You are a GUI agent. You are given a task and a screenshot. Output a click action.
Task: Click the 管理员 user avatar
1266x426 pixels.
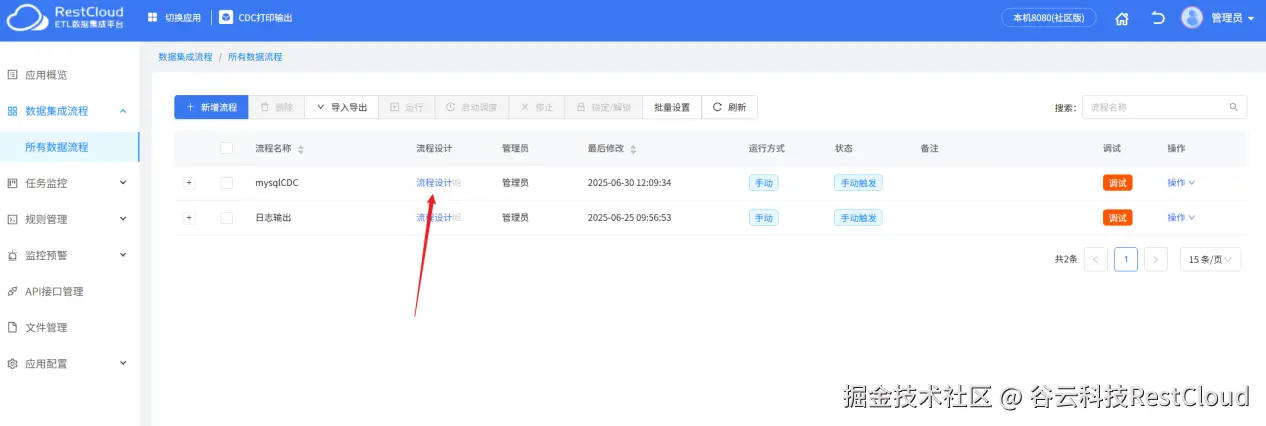point(1192,18)
